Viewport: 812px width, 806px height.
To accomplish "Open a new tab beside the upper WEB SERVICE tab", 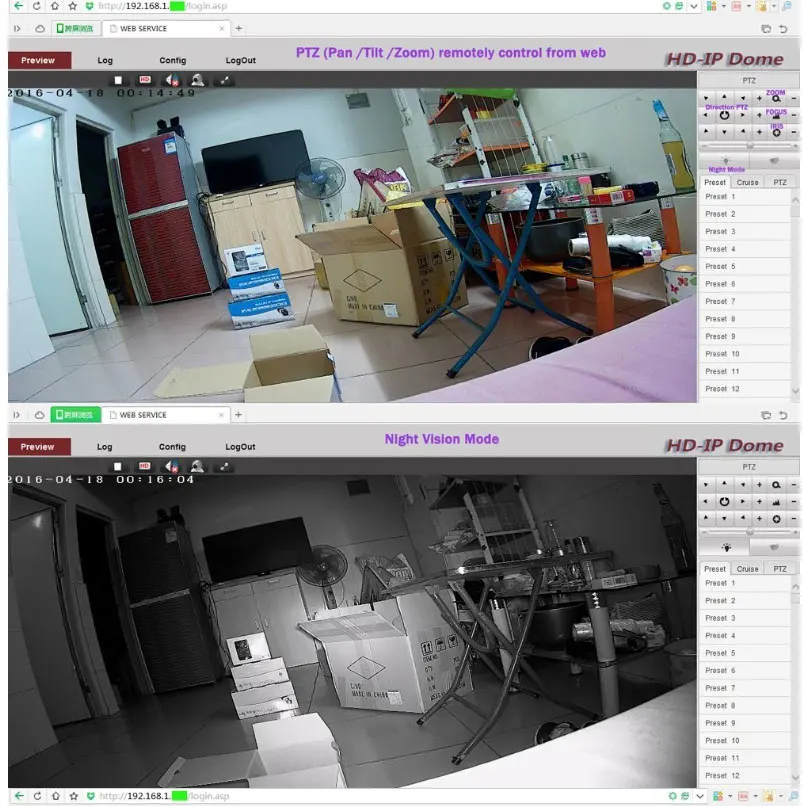I will click(x=239, y=28).
